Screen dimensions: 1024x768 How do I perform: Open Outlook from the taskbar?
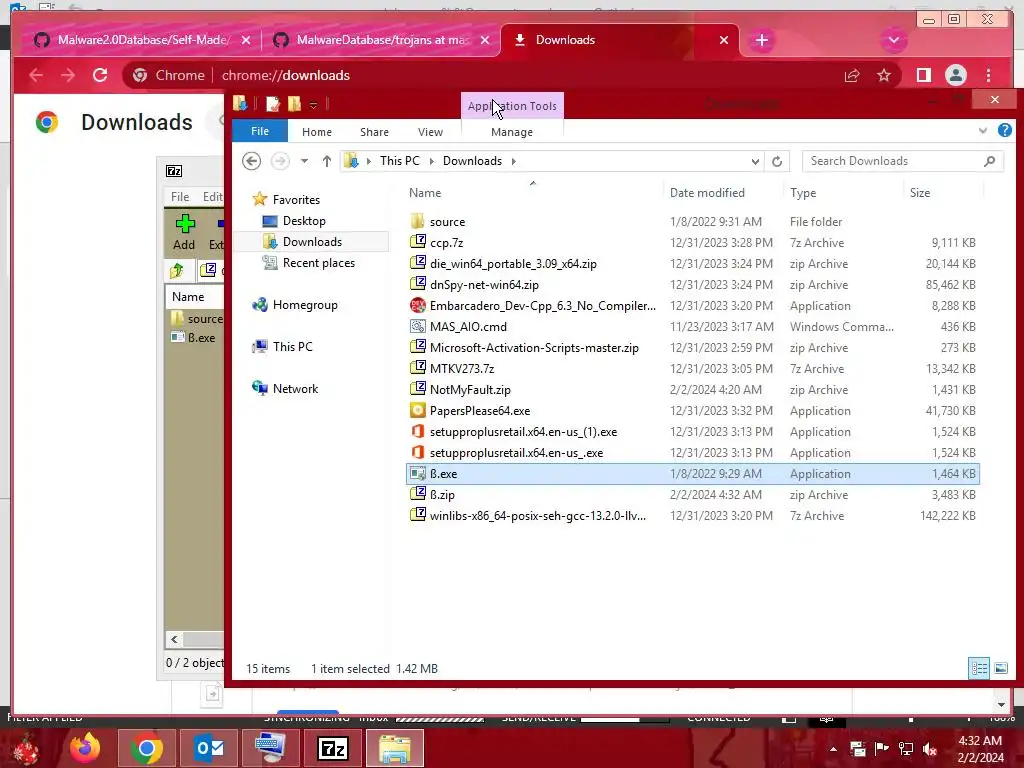(210, 748)
